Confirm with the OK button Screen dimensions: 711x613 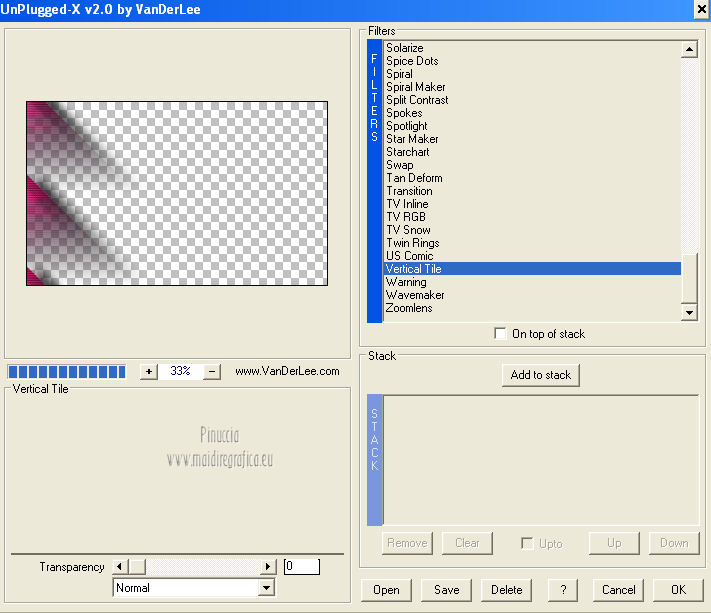click(678, 590)
